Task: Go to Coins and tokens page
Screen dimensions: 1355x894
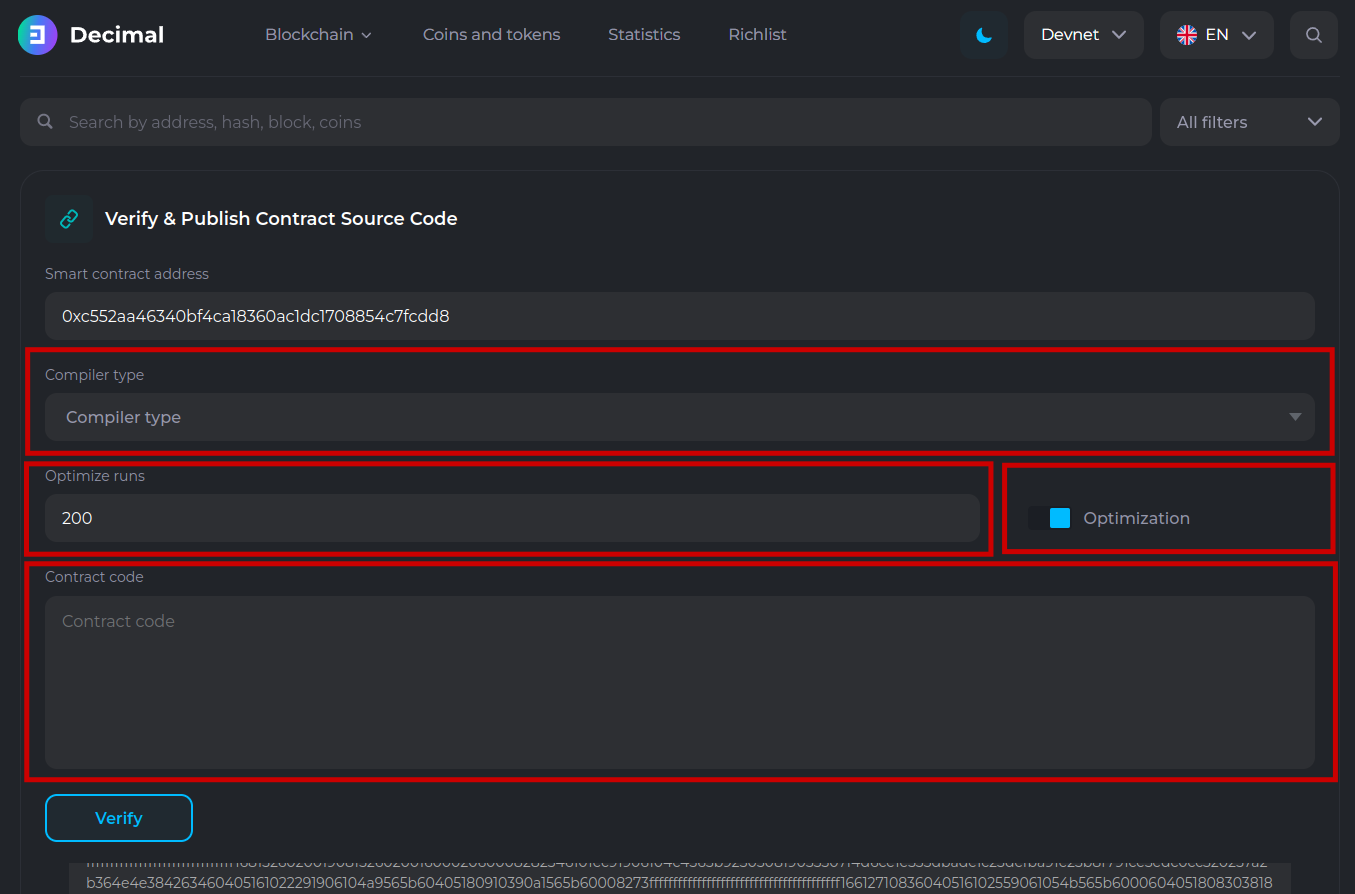Action: click(x=491, y=35)
